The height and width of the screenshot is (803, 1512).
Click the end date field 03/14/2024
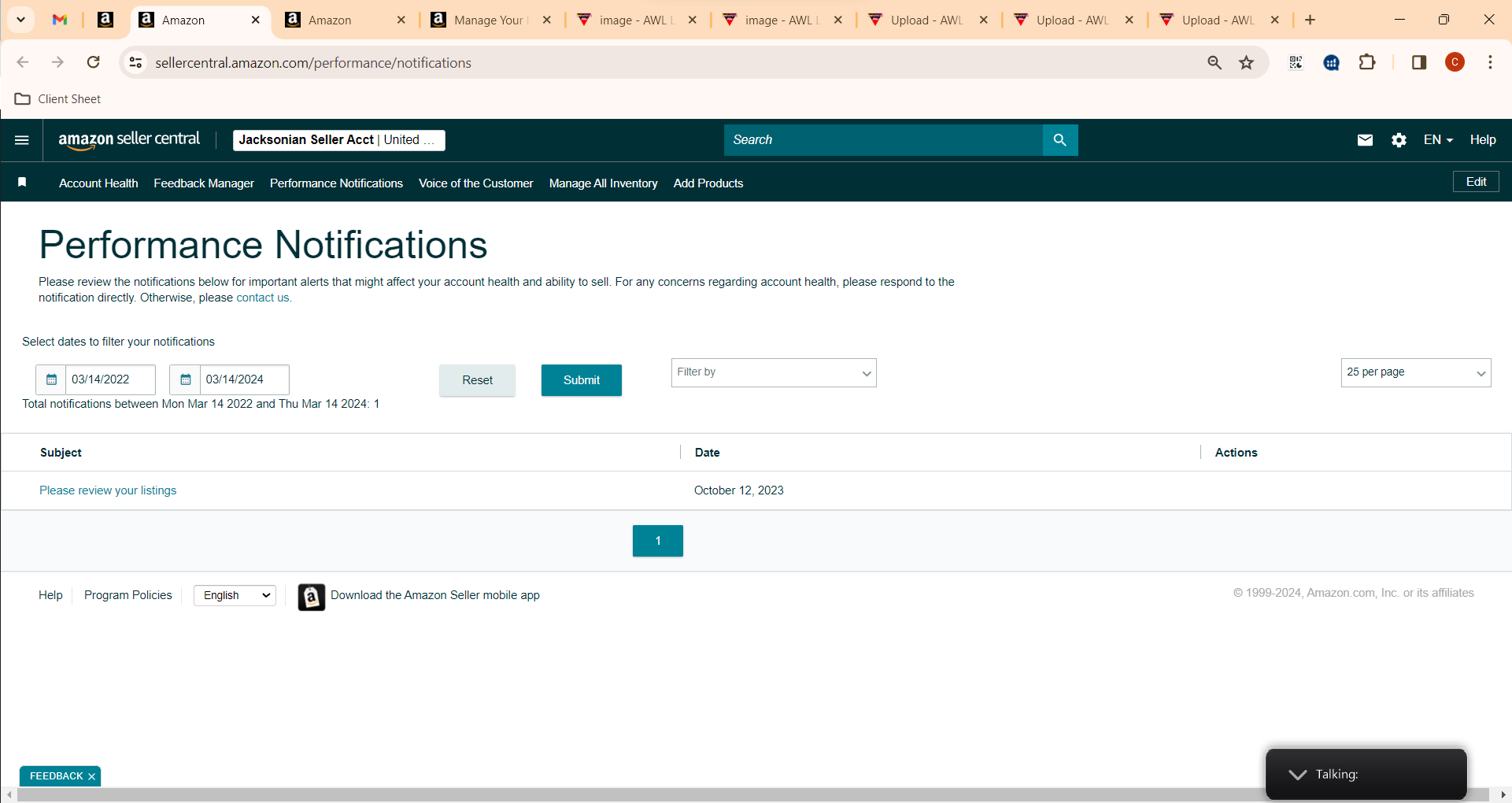244,379
